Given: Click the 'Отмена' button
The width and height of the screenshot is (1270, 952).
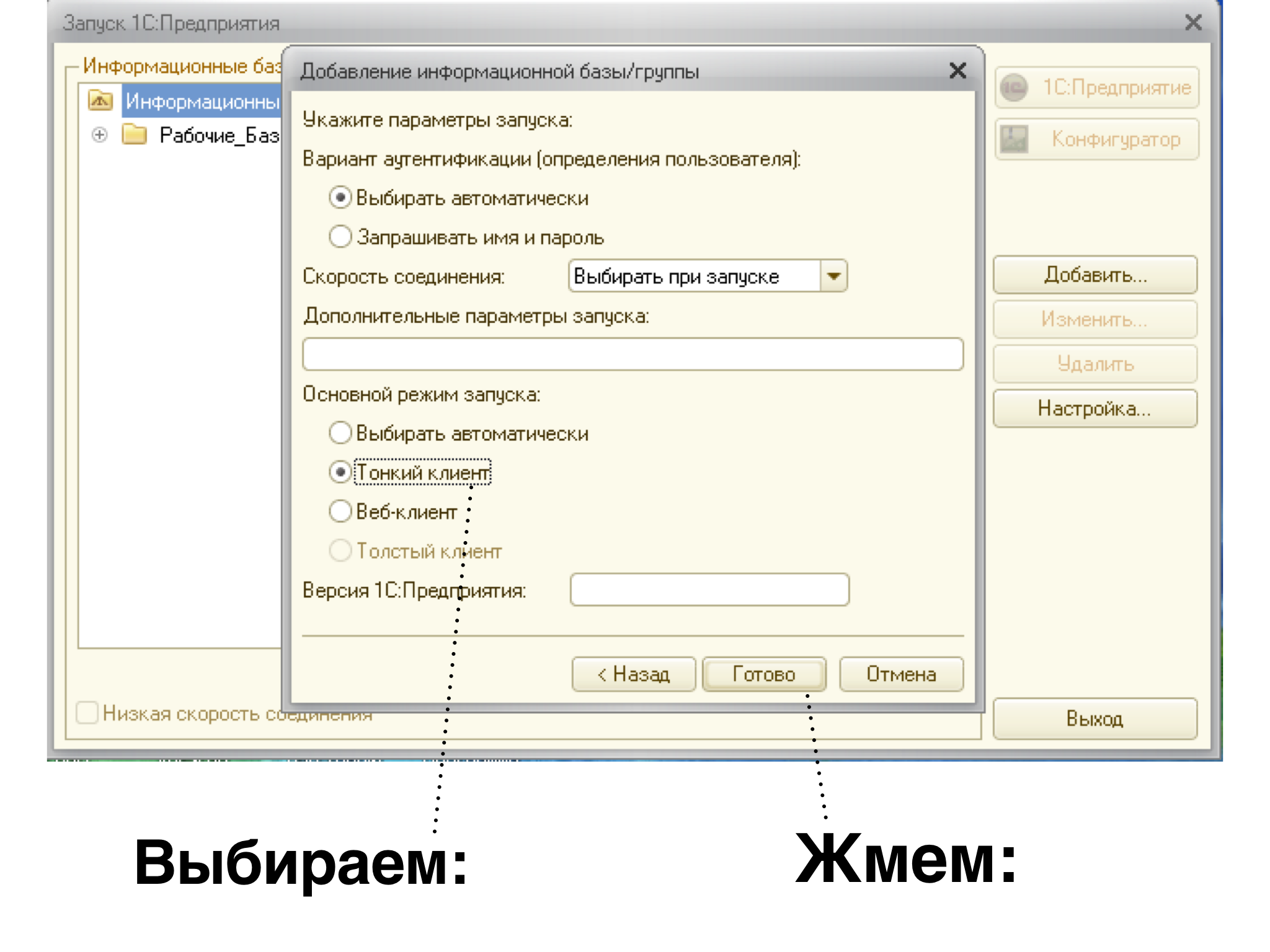Looking at the screenshot, I should point(901,674).
